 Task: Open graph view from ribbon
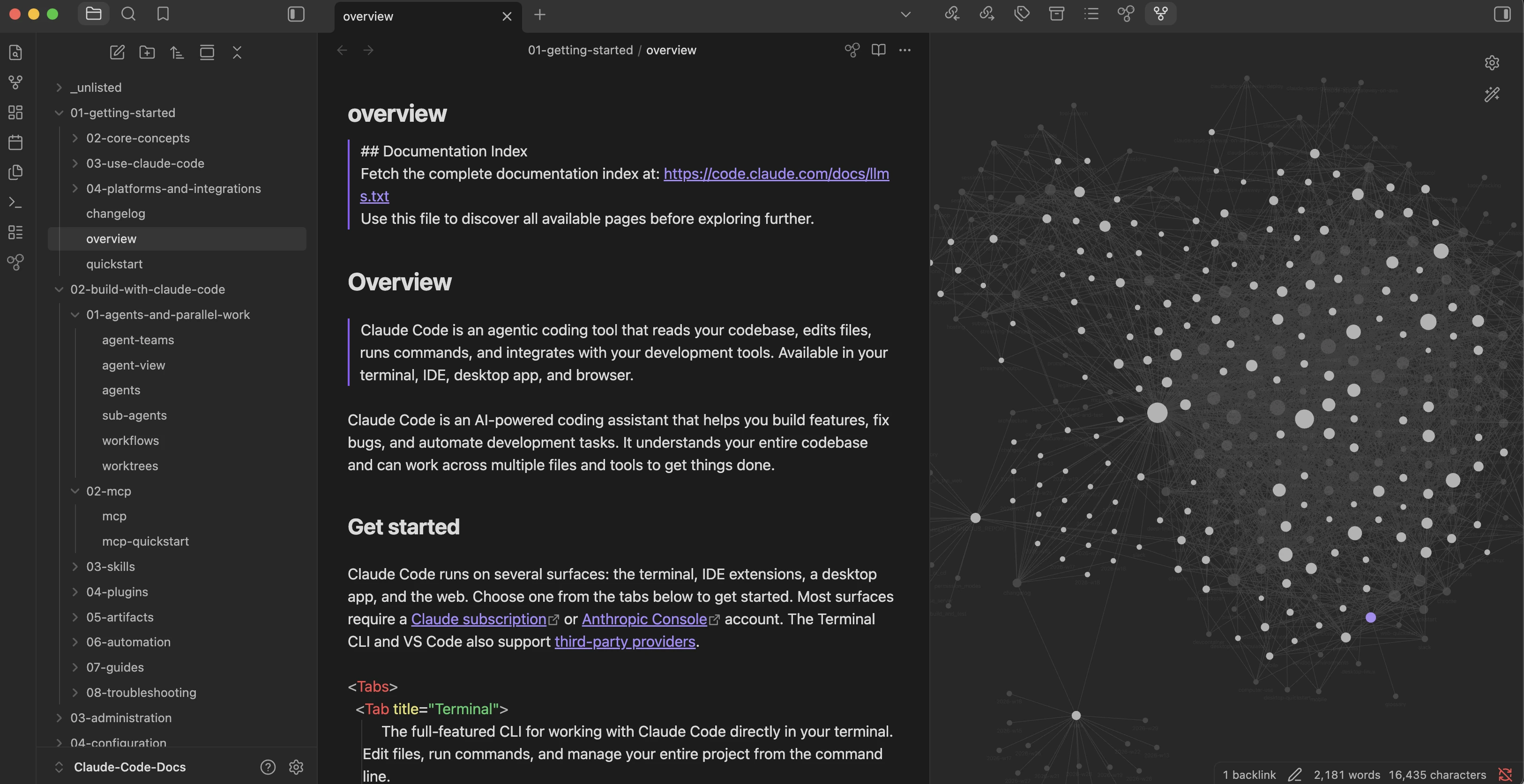click(x=16, y=83)
